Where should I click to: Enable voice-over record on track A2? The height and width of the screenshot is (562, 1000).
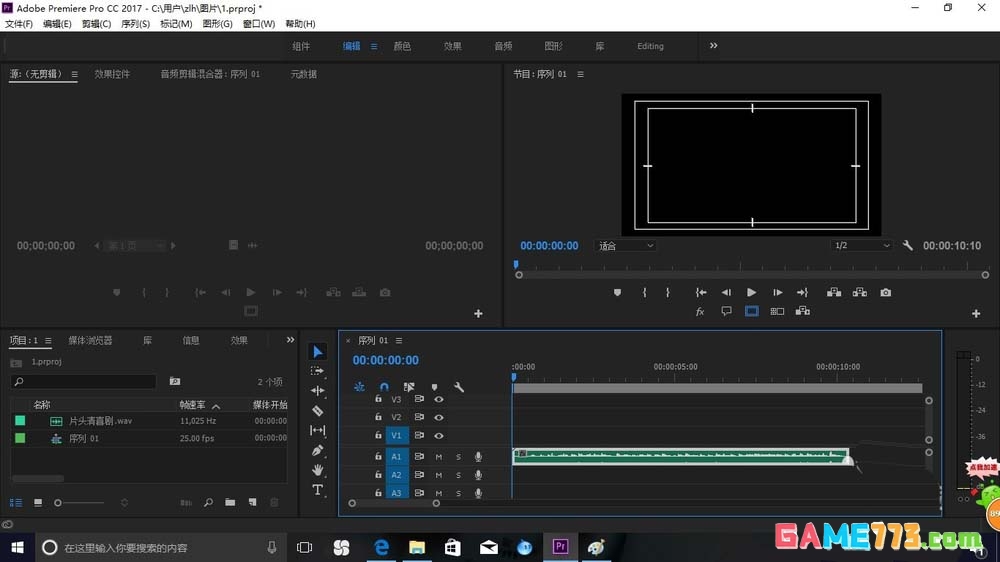pyautogui.click(x=478, y=475)
